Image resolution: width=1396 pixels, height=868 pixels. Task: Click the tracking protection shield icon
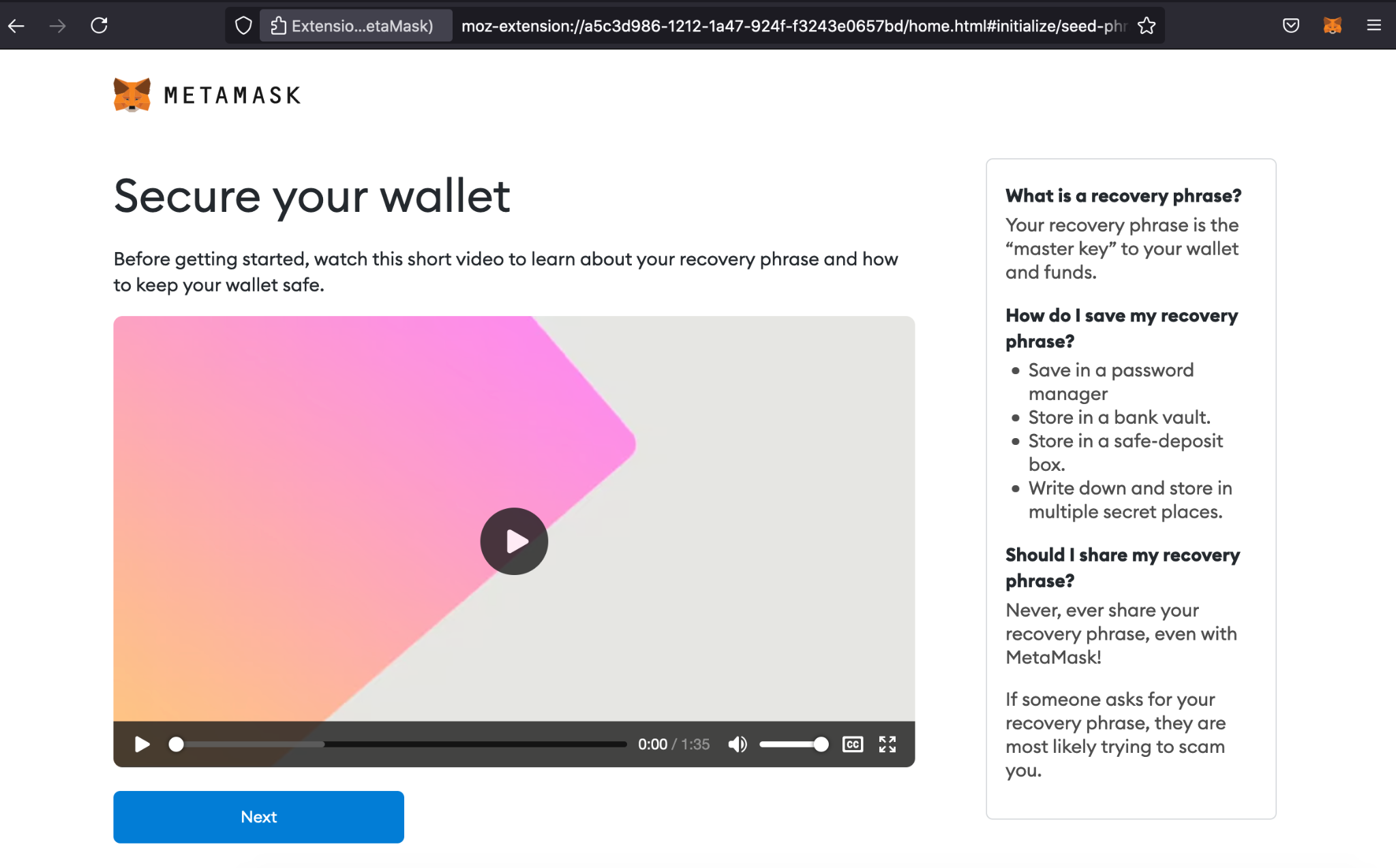[243, 26]
